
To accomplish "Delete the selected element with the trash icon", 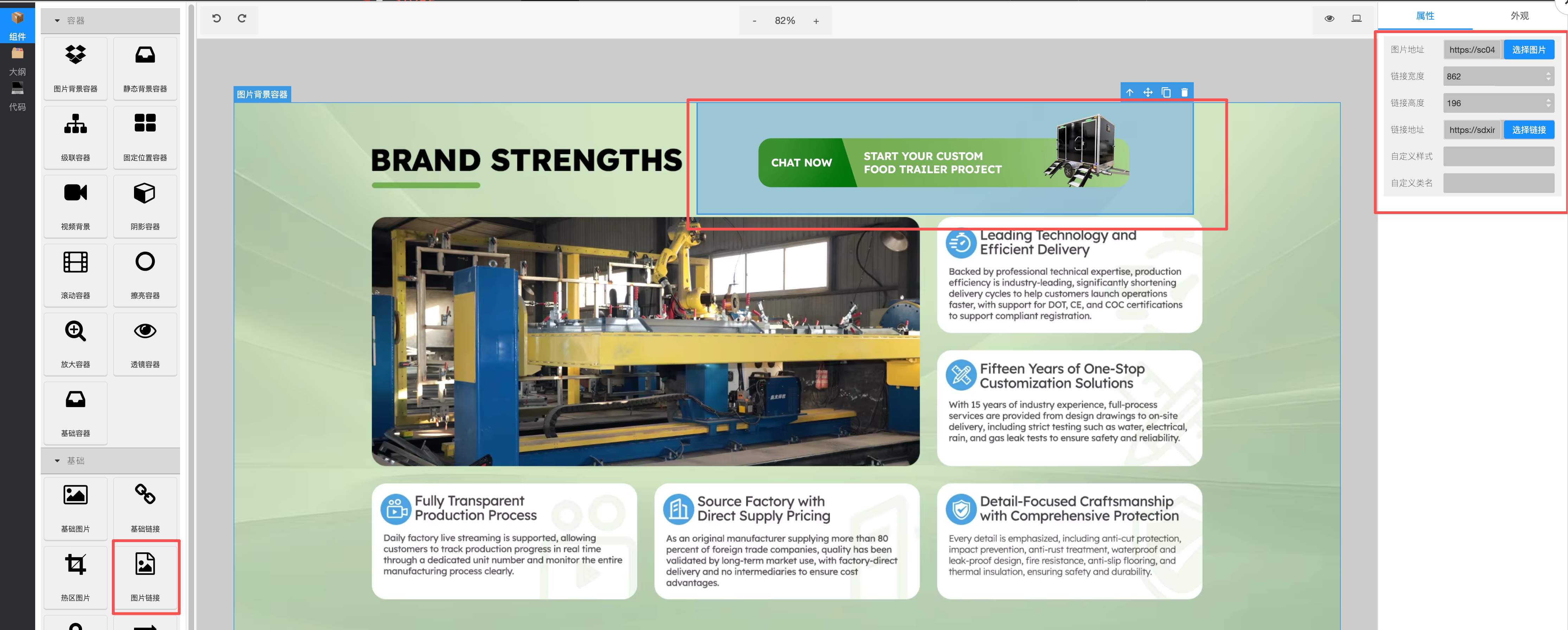I will point(1185,92).
